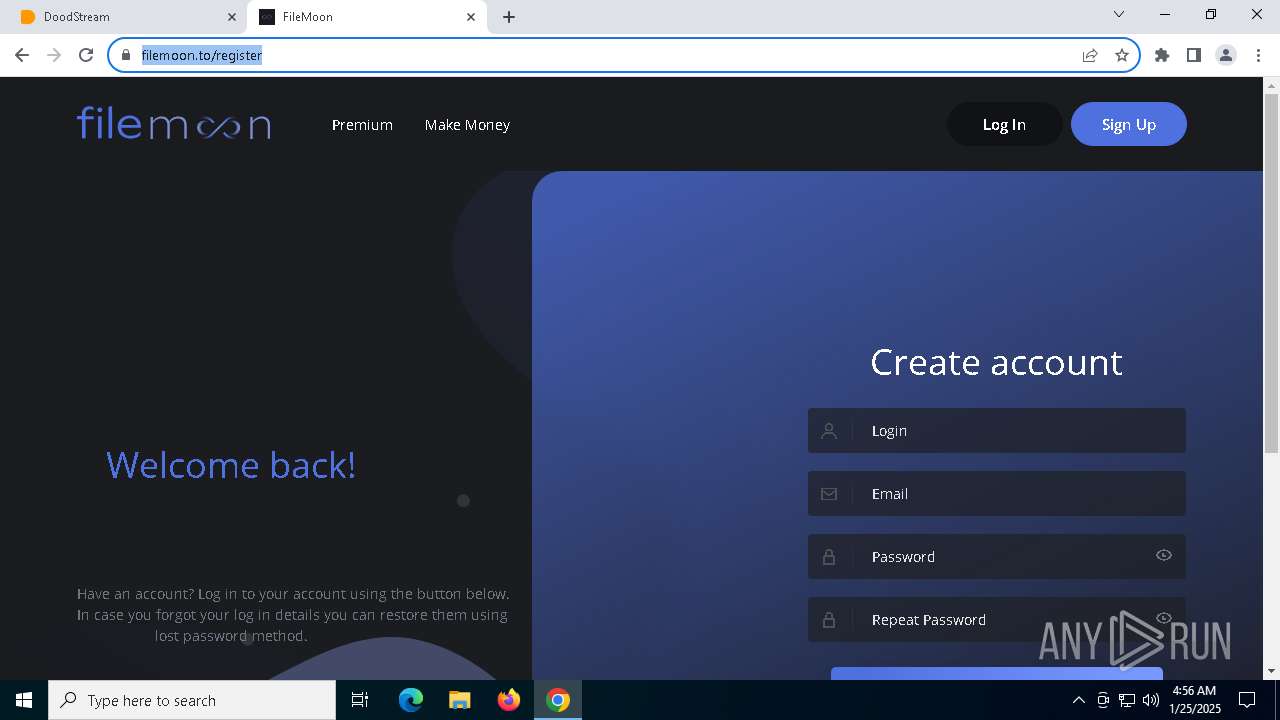Click the browser forward arrow

coord(54,55)
